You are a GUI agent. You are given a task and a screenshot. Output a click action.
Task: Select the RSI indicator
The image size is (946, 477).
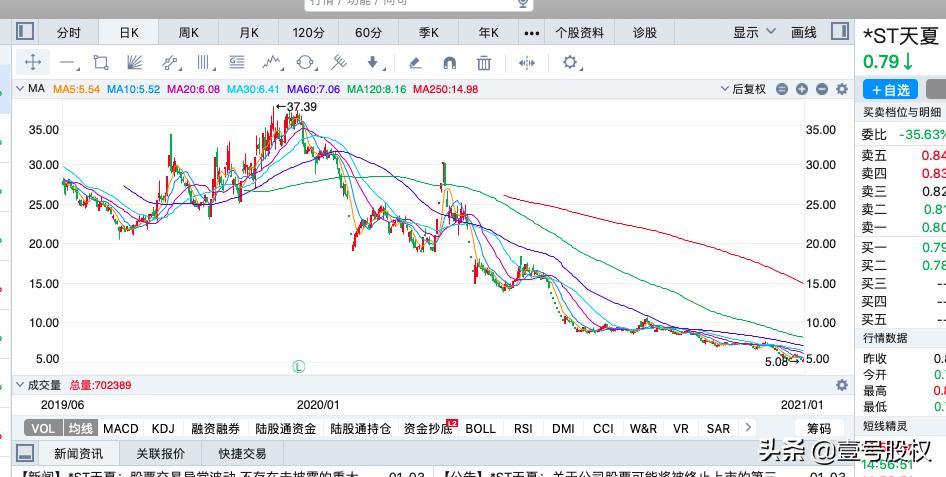pos(523,428)
